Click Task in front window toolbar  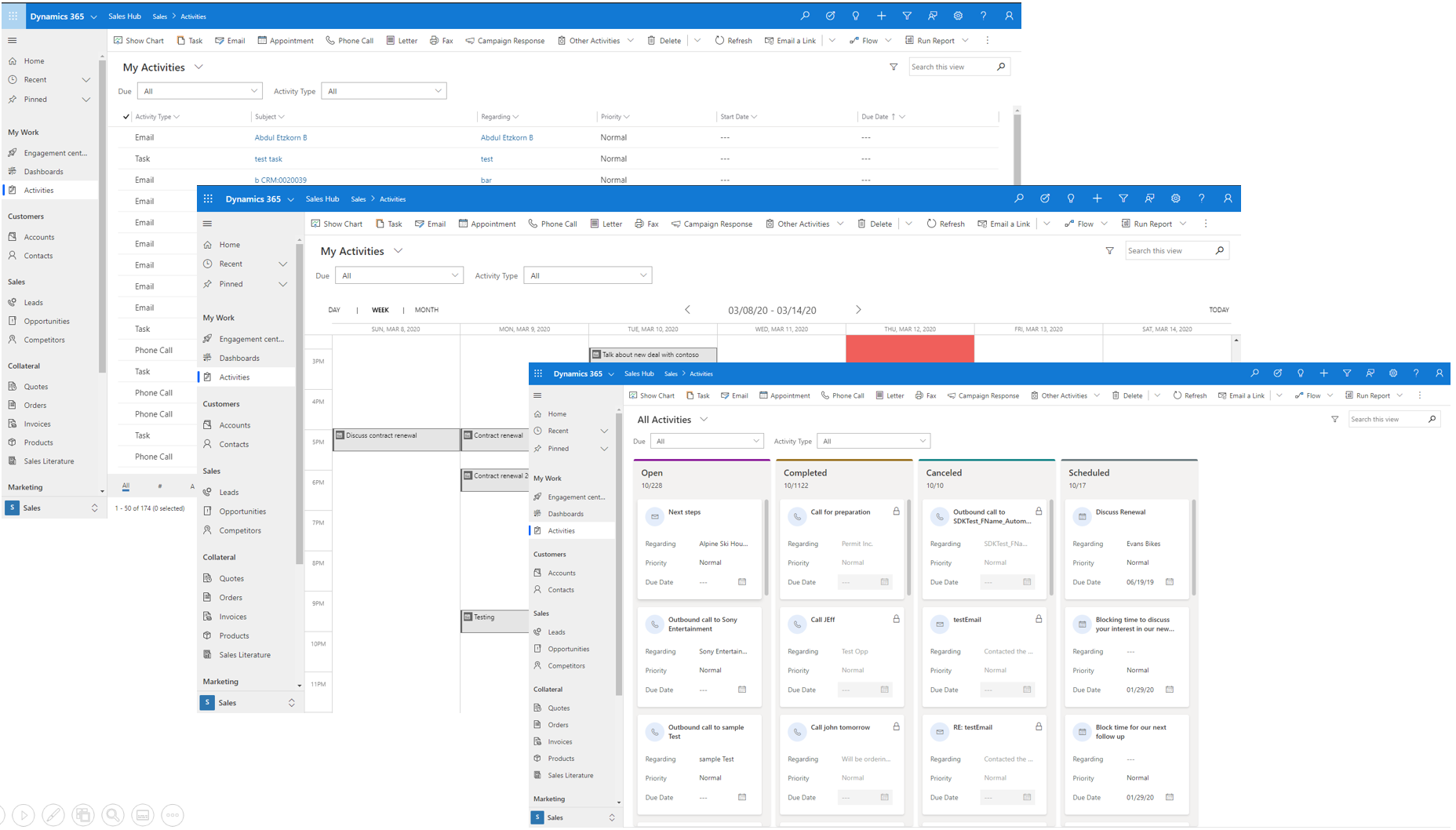point(697,395)
